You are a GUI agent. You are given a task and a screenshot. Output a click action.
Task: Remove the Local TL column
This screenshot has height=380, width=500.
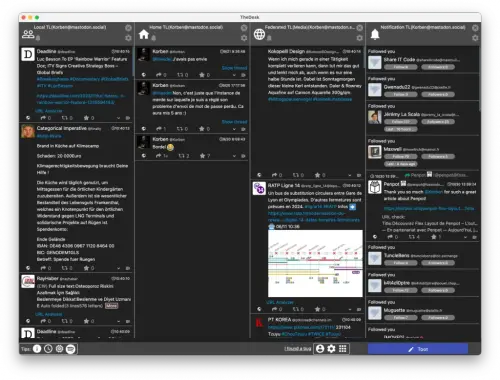coord(128,28)
